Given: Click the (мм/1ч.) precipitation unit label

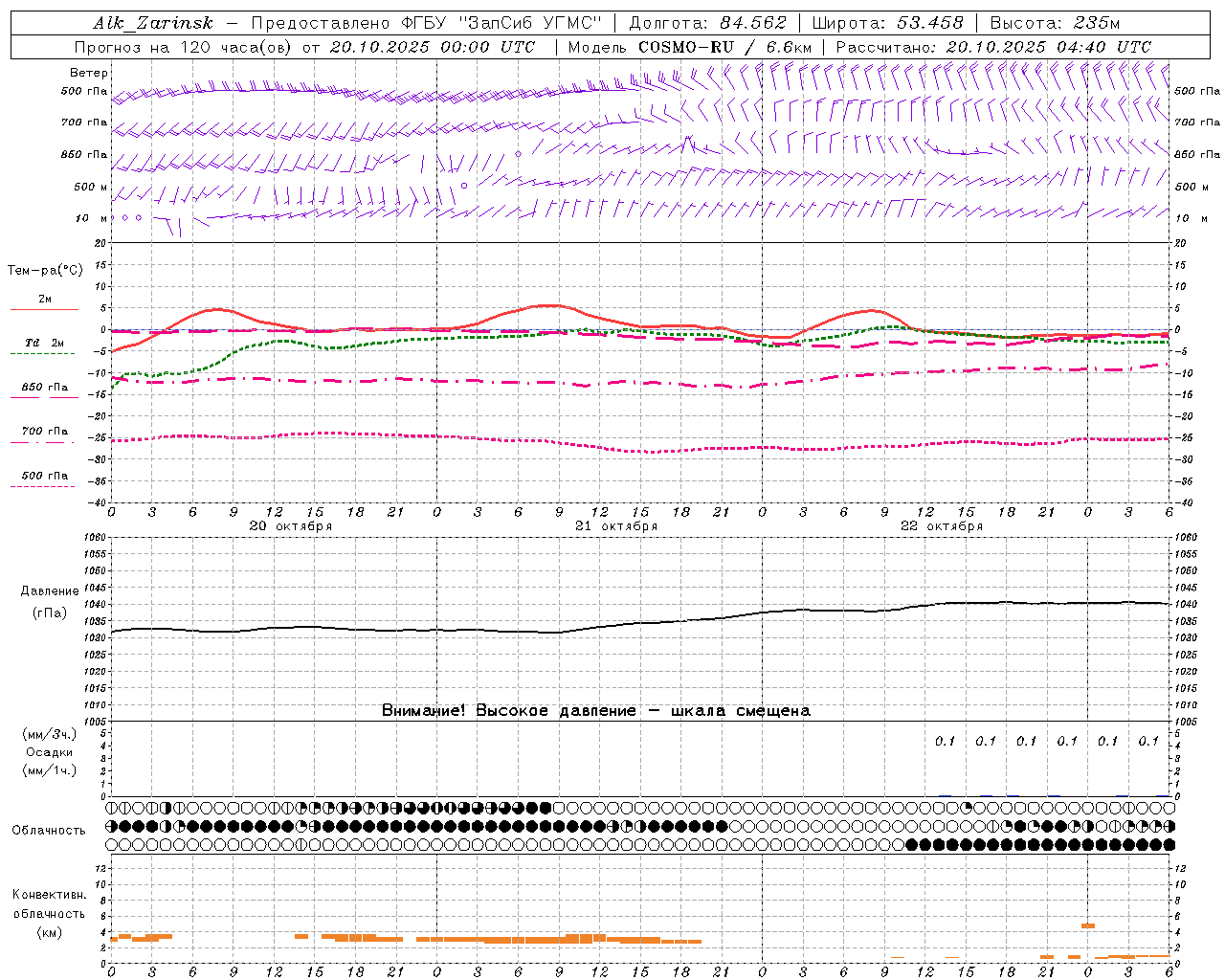Looking at the screenshot, I should coord(49,770).
